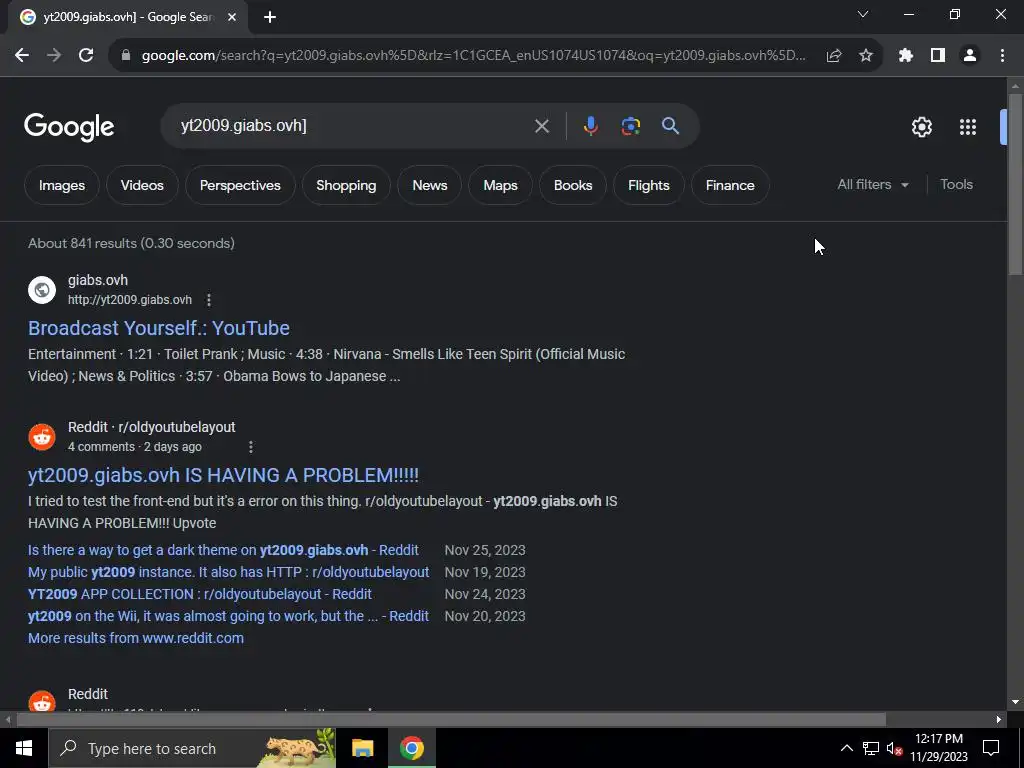The image size is (1024, 768).
Task: Open File Explorer from taskbar
Action: (x=362, y=748)
